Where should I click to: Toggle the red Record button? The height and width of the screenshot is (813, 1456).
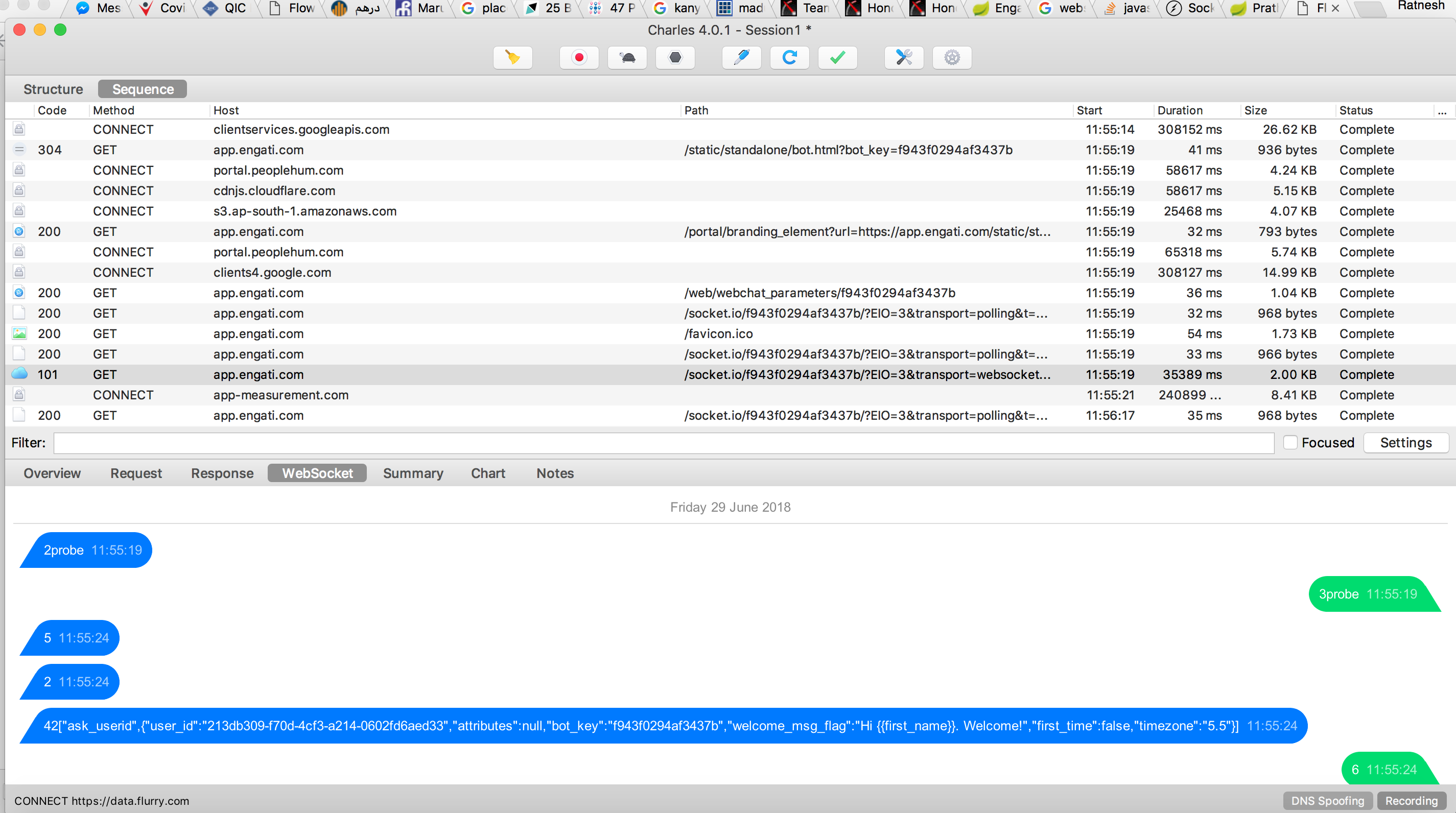(579, 58)
